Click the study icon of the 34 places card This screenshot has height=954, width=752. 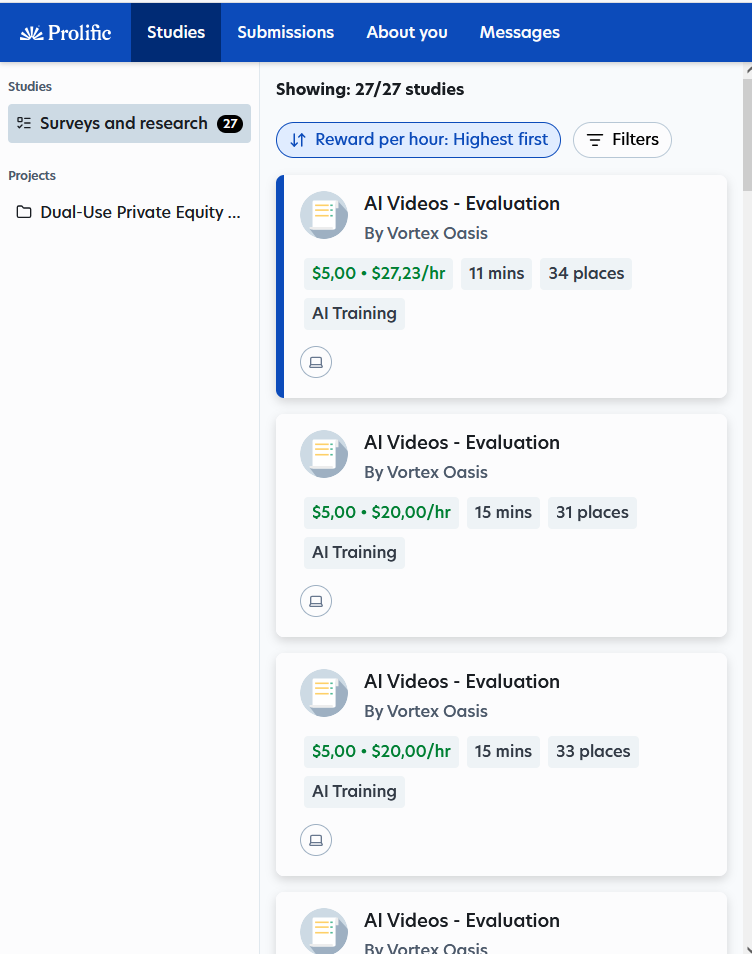[324, 215]
